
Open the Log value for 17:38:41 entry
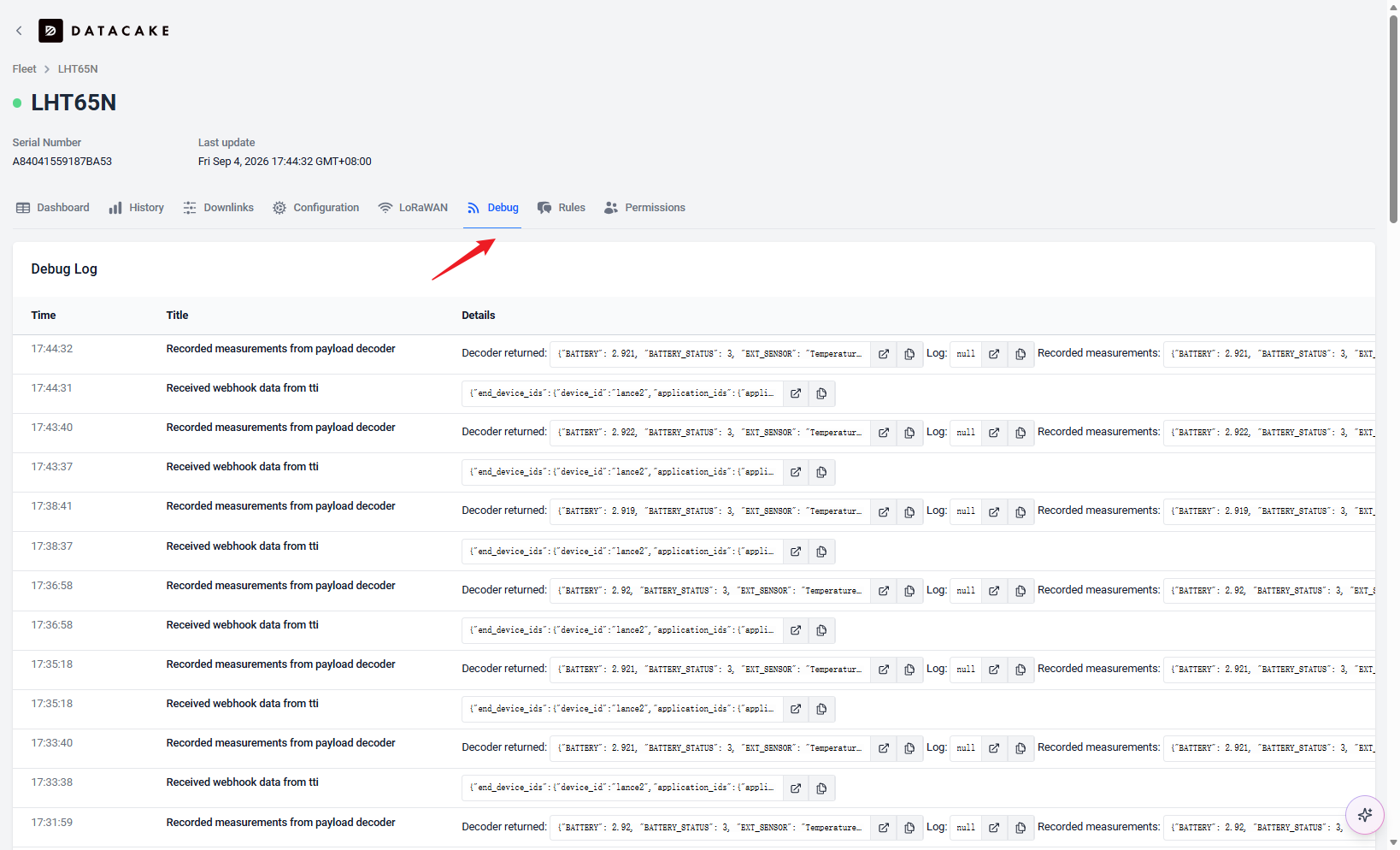pyautogui.click(x=994, y=511)
